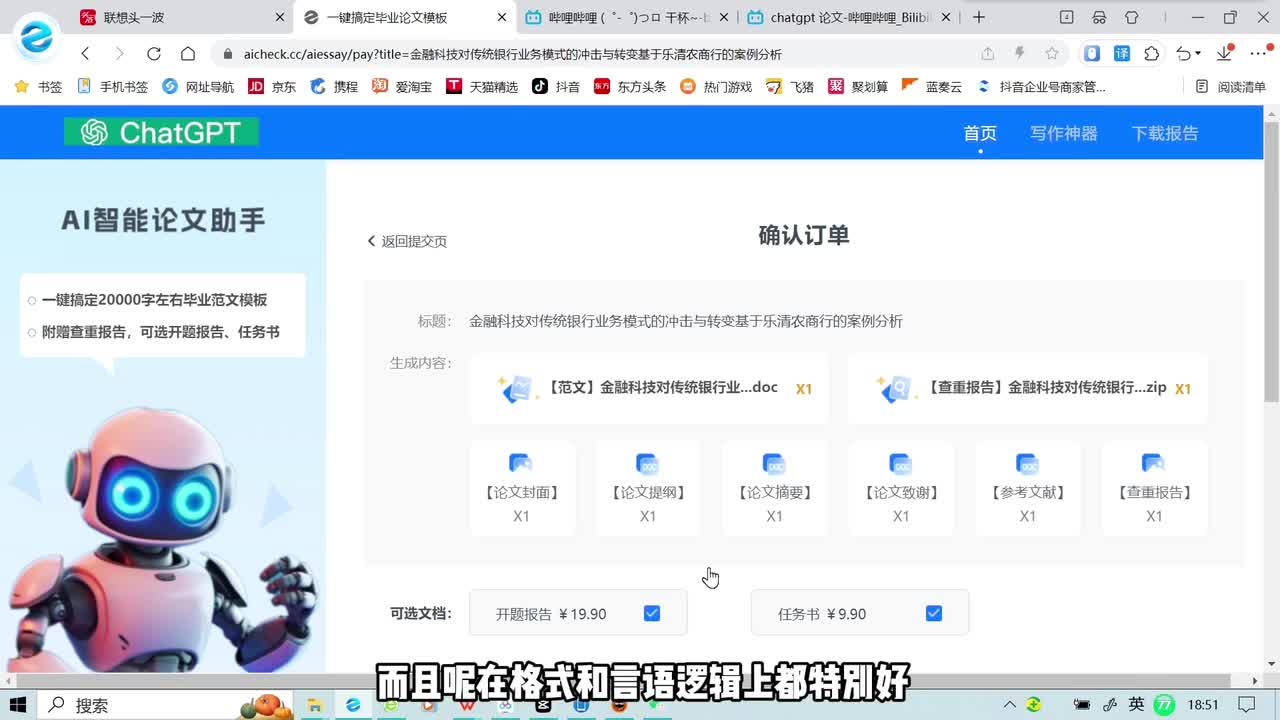Open the extensions puzzle icon
Viewport: 1280px width, 720px height.
pos(1152,54)
